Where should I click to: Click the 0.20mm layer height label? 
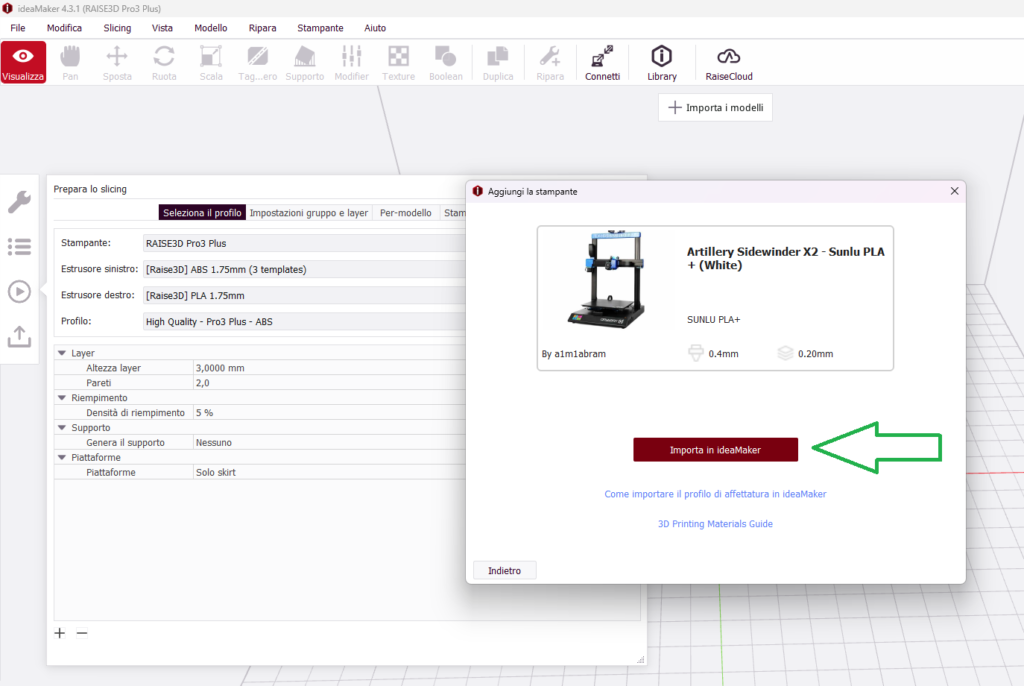click(815, 353)
